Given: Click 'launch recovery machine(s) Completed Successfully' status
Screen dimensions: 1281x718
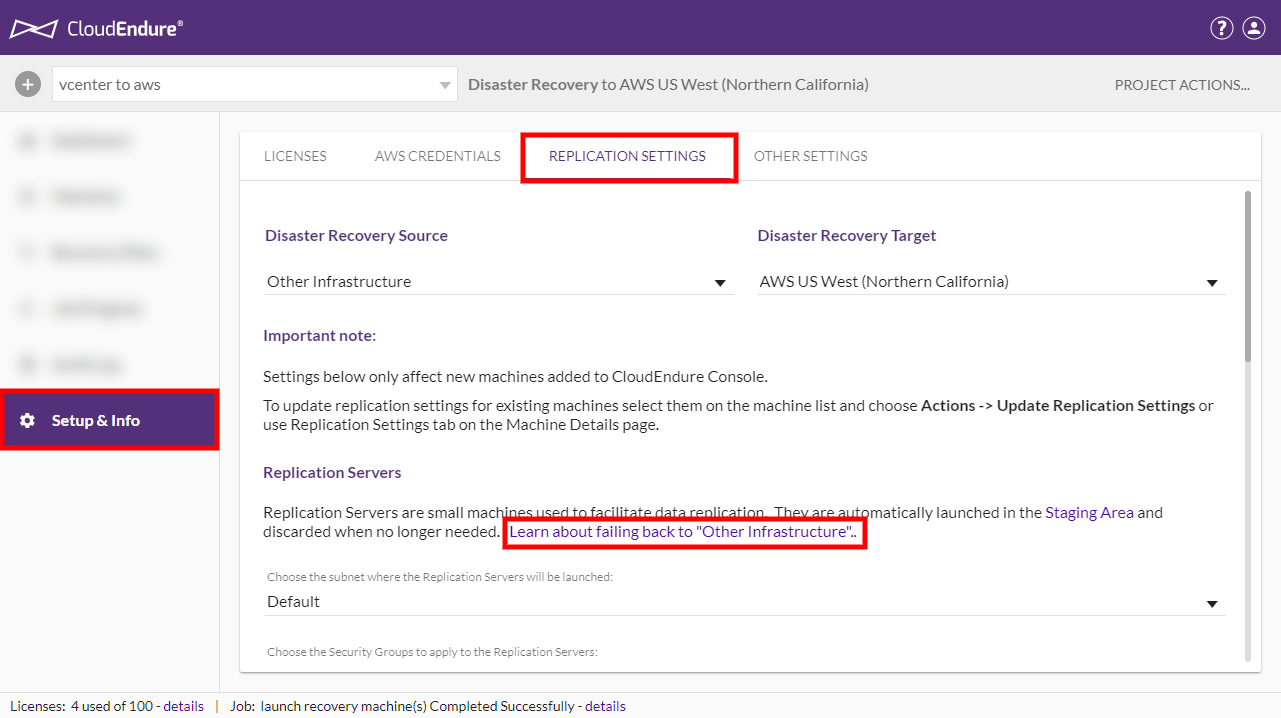Looking at the screenshot, I should (x=418, y=706).
